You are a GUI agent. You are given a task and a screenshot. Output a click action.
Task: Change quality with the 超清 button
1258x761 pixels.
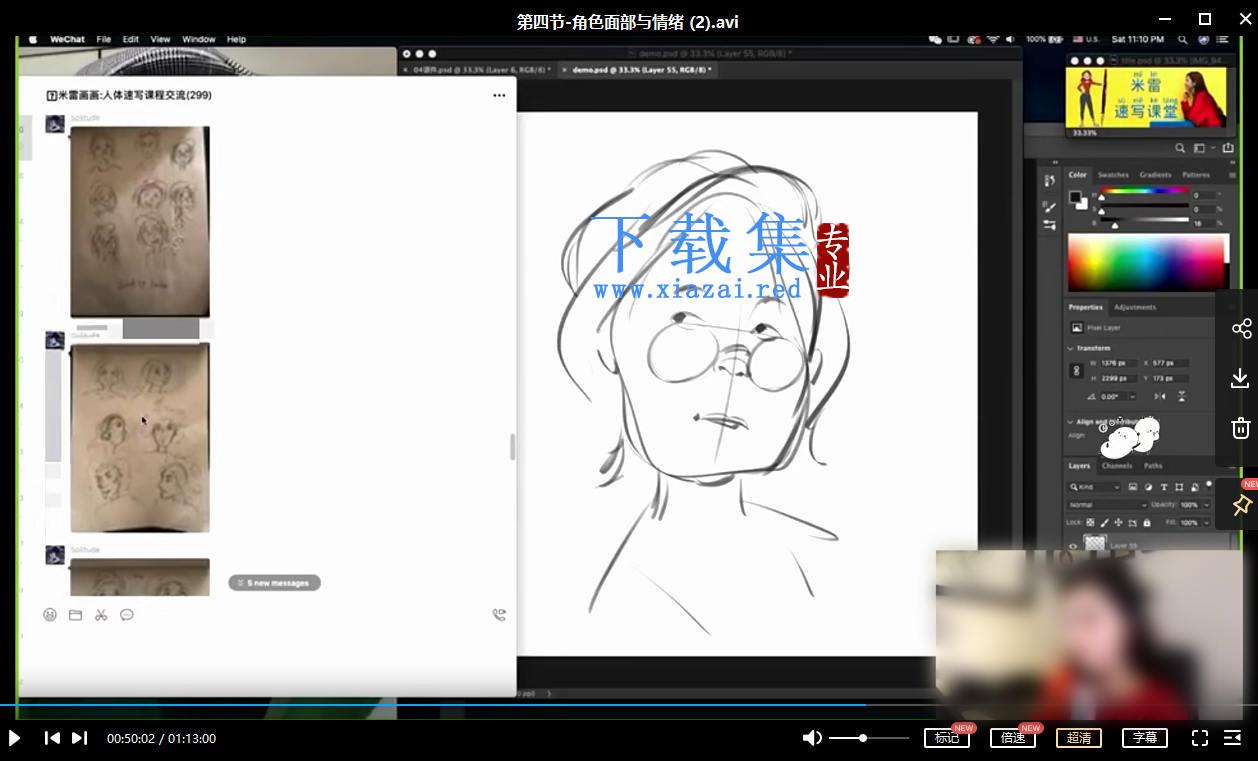click(x=1079, y=738)
